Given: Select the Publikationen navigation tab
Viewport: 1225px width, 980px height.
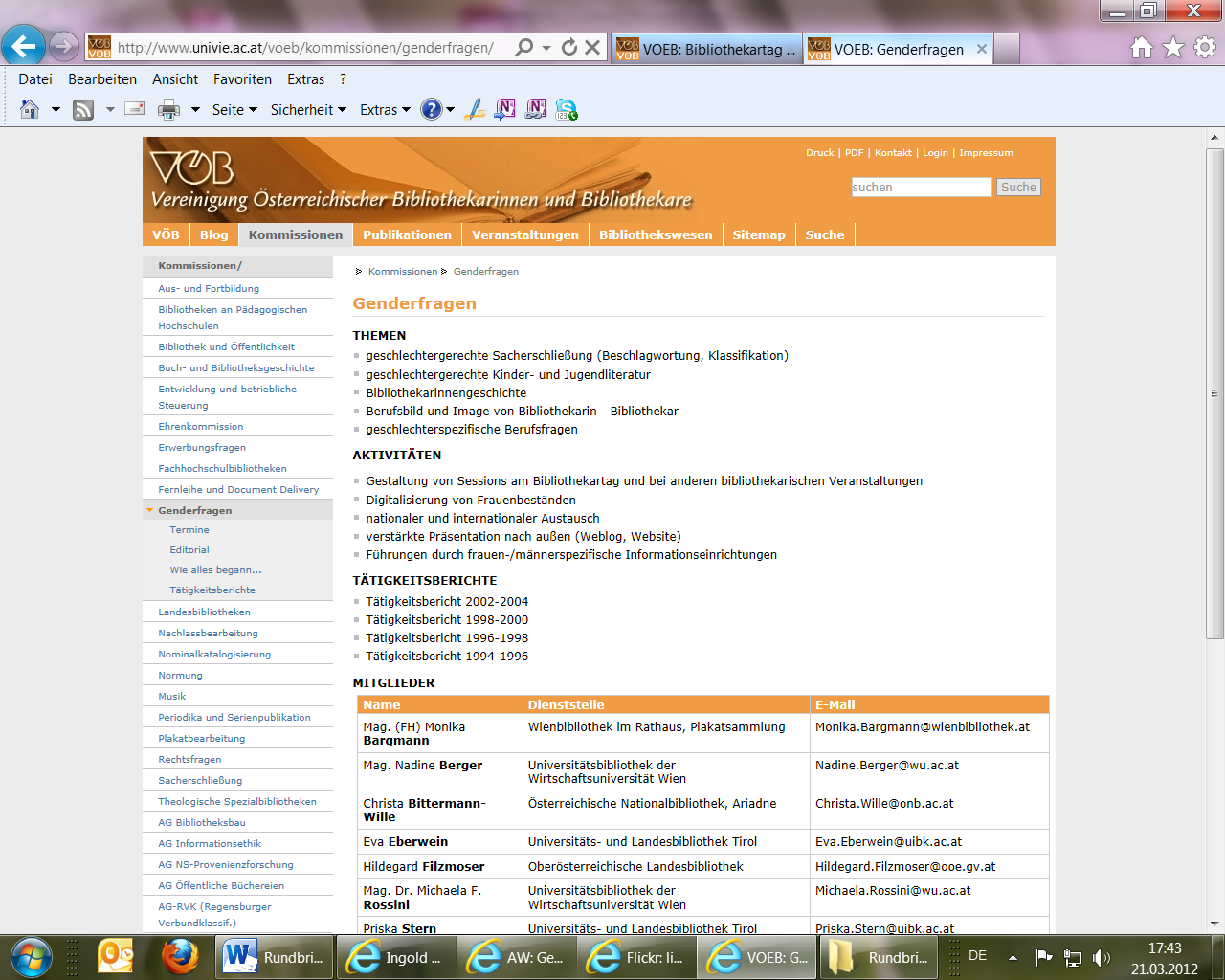Looking at the screenshot, I should pos(407,234).
